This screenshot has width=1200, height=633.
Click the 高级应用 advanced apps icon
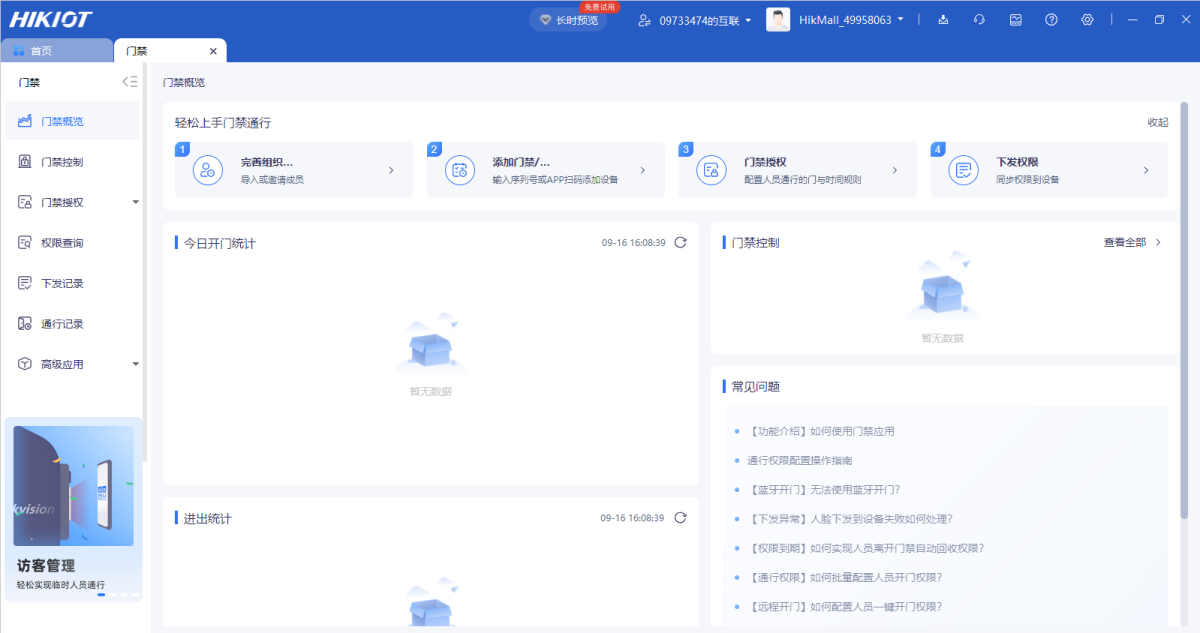coord(25,363)
